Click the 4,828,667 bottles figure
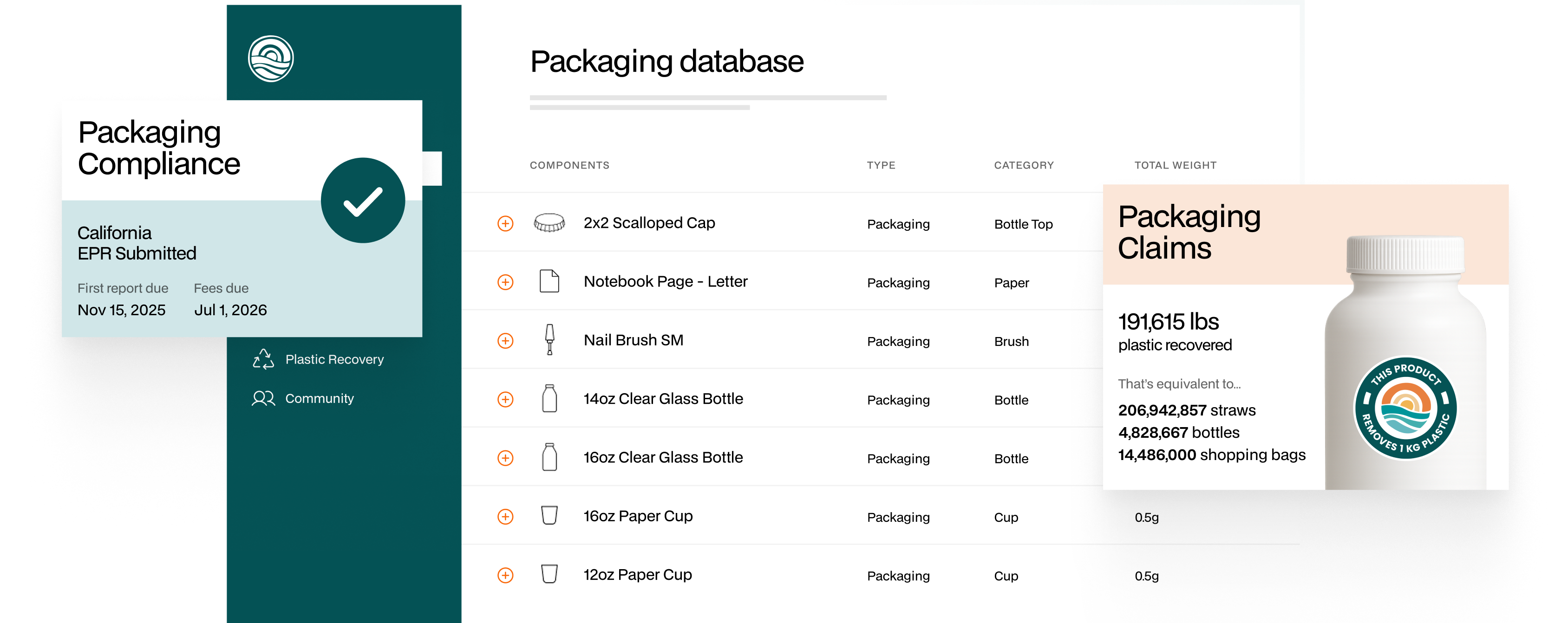Screen dimensions: 1568x623 click(1178, 433)
